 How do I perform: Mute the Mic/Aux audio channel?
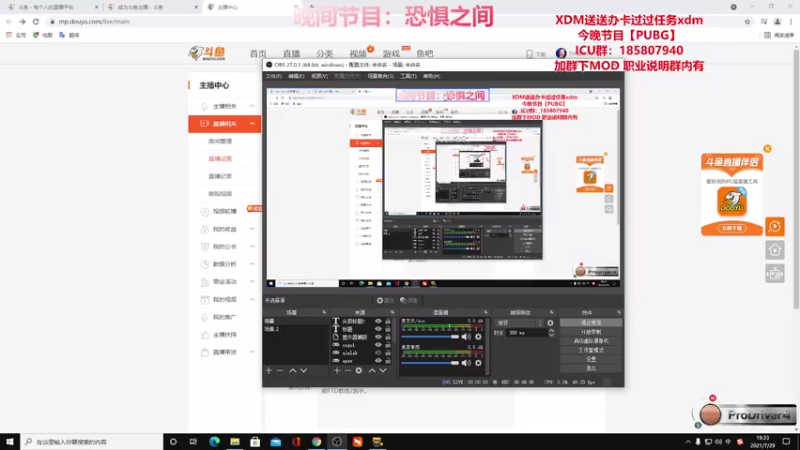466,337
